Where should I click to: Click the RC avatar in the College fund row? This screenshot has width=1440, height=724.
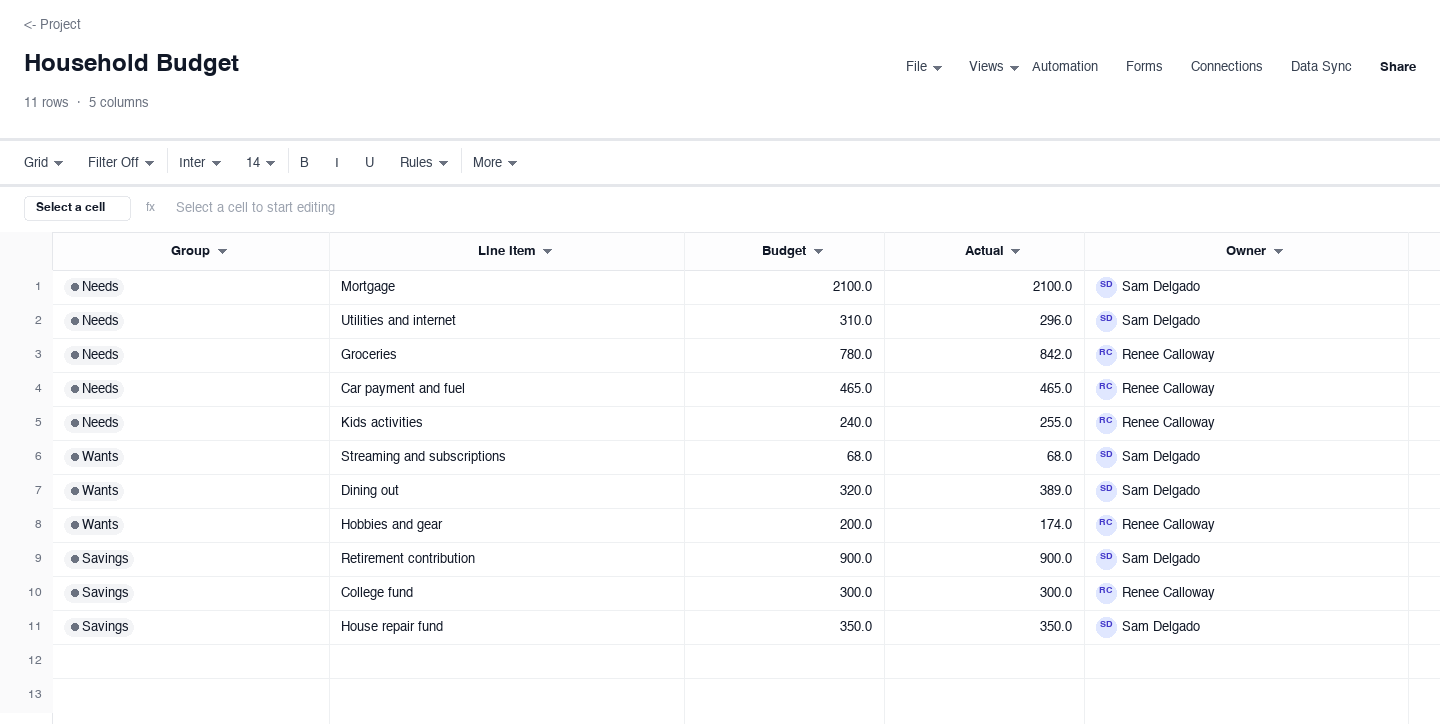[x=1106, y=593]
